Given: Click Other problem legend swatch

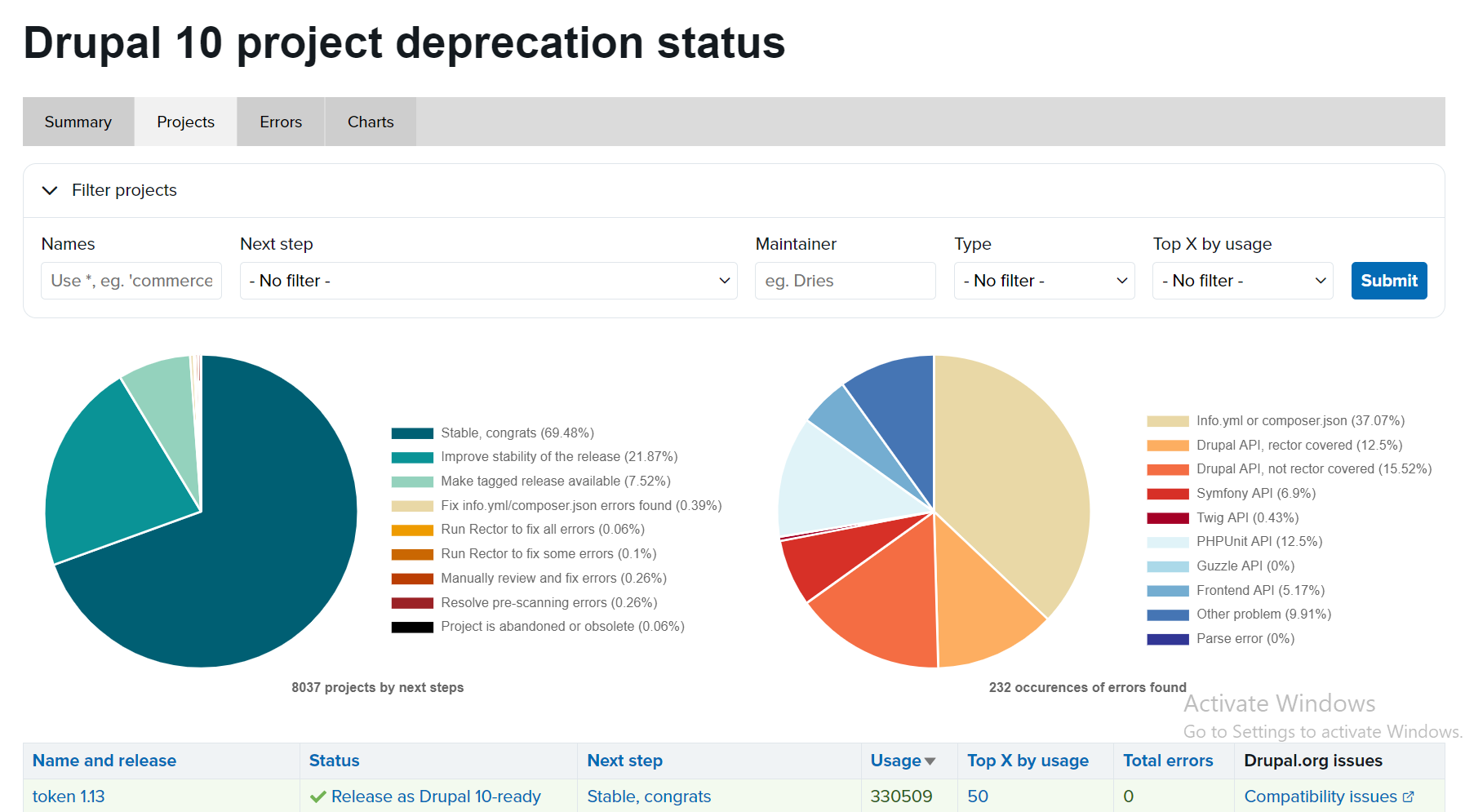Looking at the screenshot, I should click(1168, 615).
